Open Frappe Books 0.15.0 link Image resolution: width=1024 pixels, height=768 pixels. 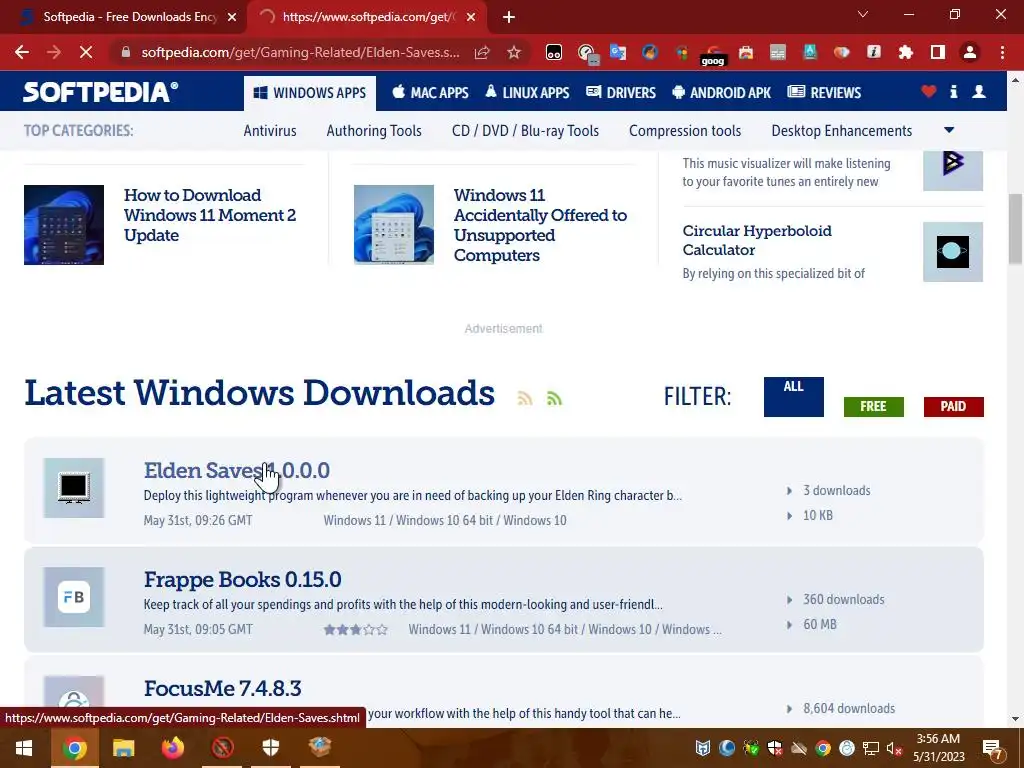(x=242, y=579)
